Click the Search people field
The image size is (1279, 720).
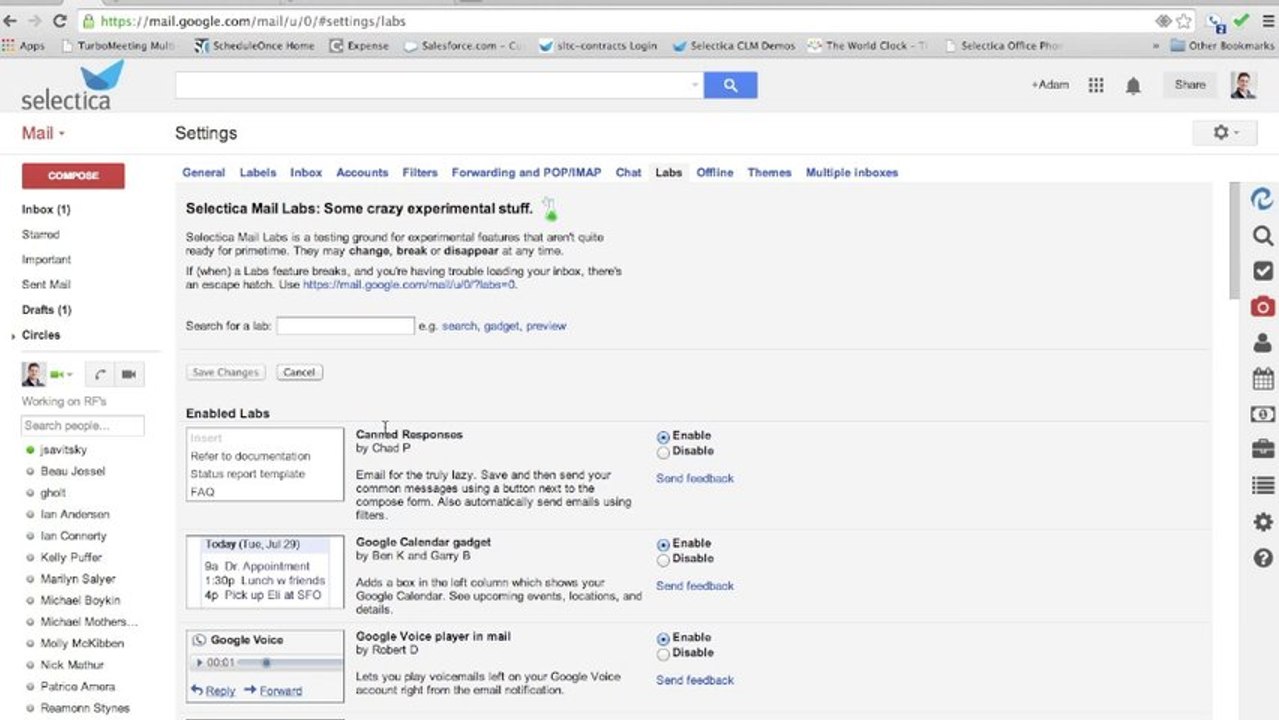[x=83, y=426]
